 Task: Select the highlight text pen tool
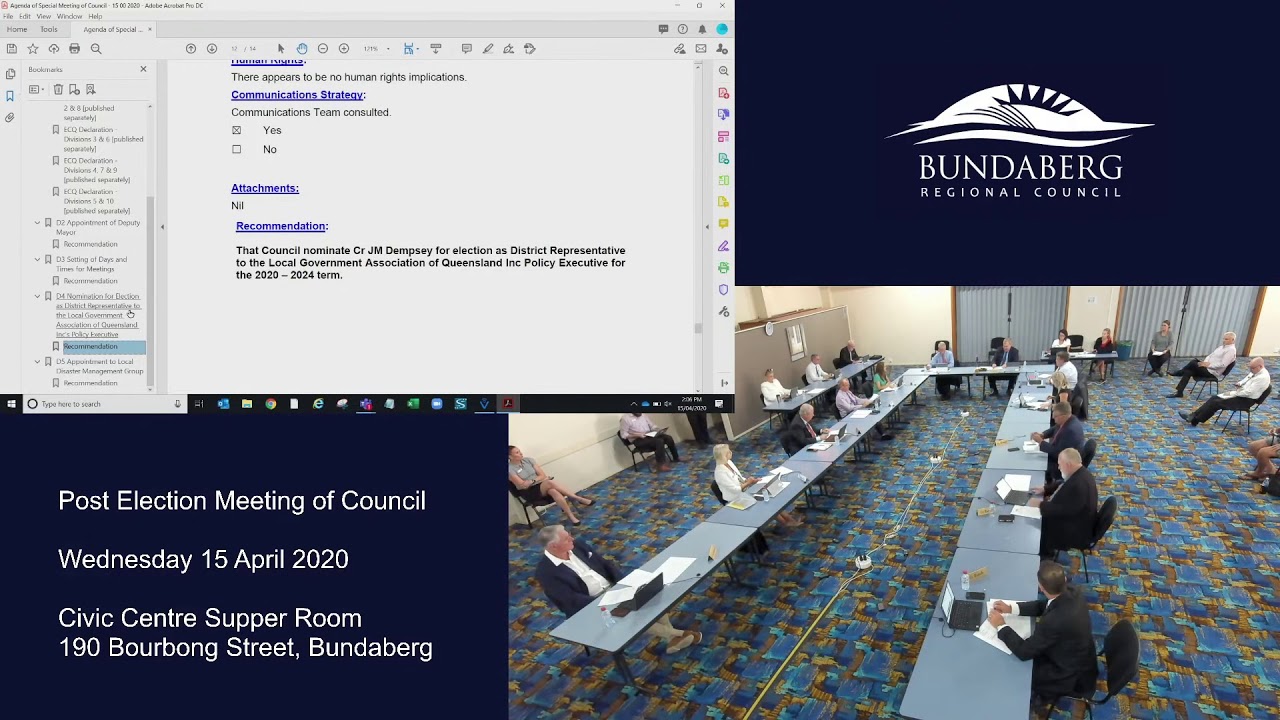(488, 48)
